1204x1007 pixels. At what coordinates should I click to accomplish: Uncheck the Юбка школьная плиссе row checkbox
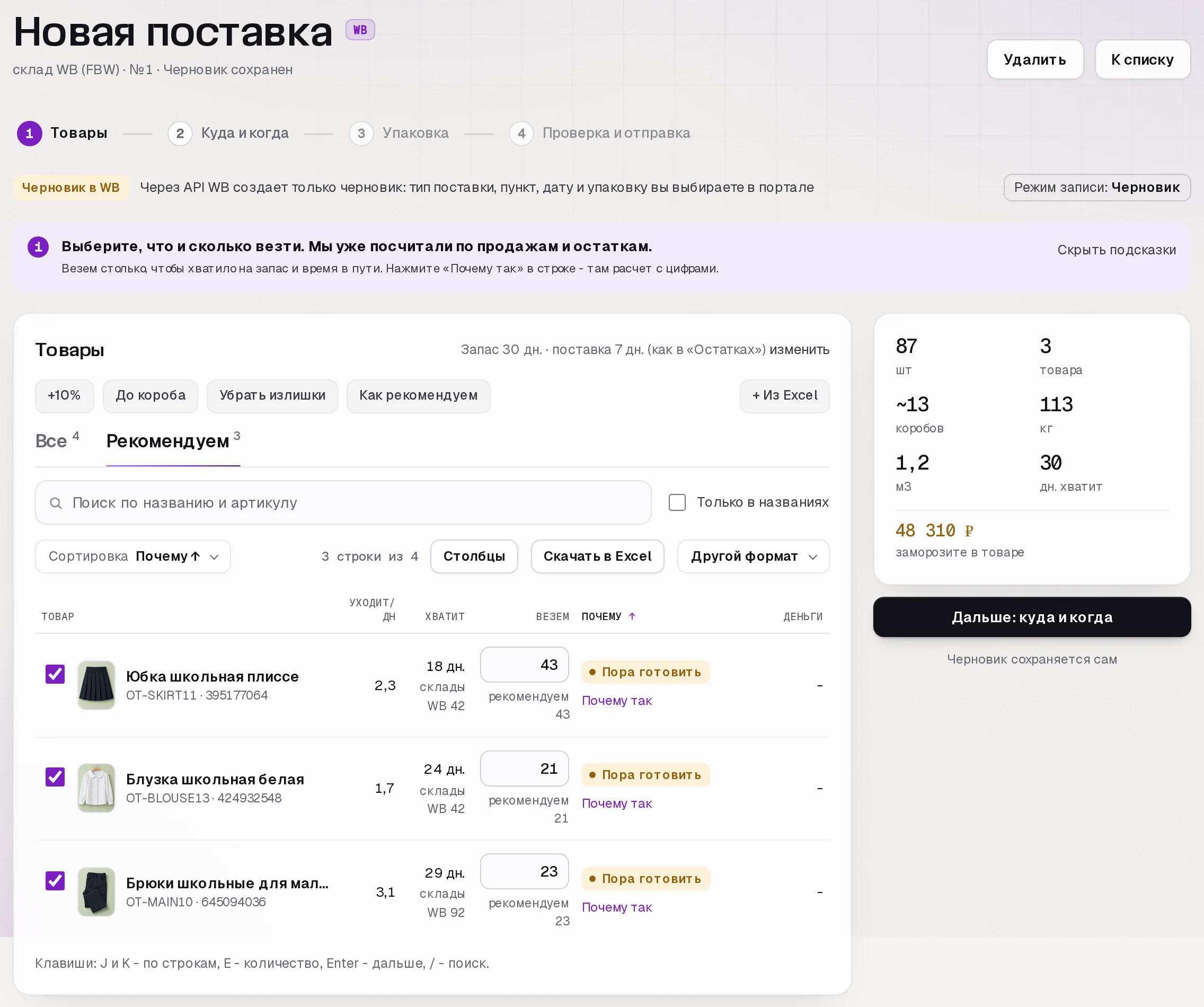click(x=55, y=674)
